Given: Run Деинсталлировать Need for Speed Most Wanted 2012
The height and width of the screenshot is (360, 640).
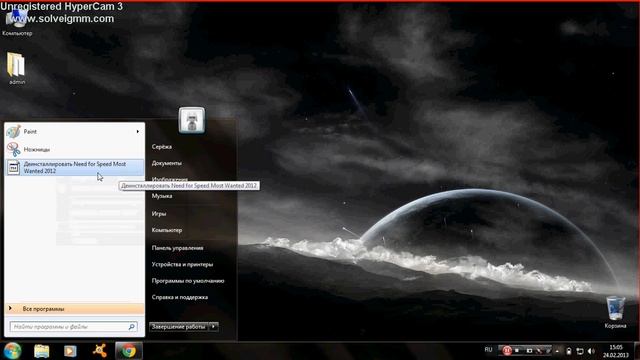Looking at the screenshot, I should click(x=74, y=167).
